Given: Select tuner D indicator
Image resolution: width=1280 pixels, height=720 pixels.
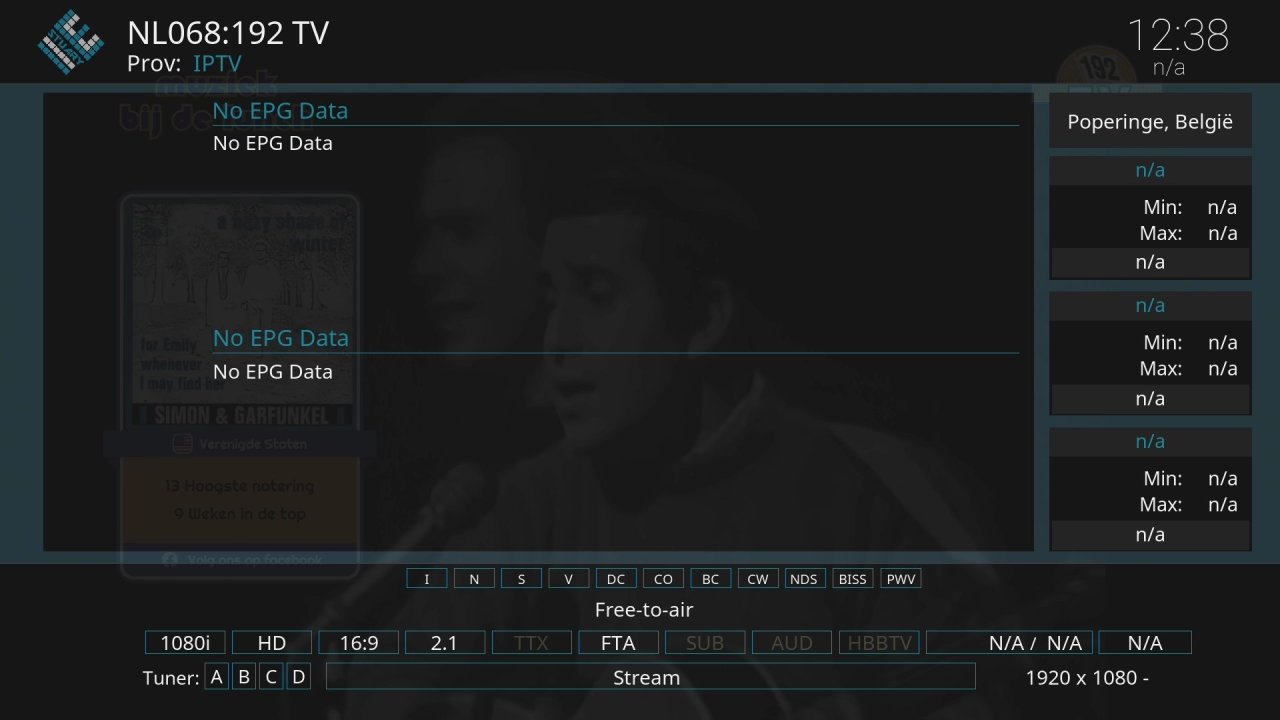Looking at the screenshot, I should coord(298,677).
